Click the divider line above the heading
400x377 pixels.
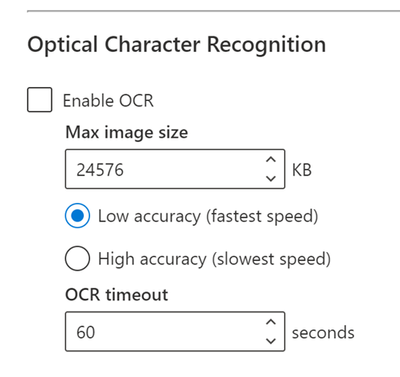coord(213,11)
